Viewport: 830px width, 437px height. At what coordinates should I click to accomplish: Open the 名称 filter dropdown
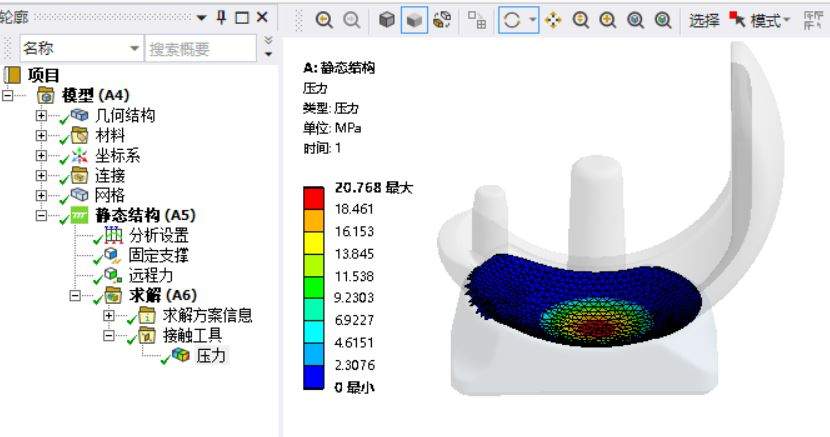tap(135, 48)
